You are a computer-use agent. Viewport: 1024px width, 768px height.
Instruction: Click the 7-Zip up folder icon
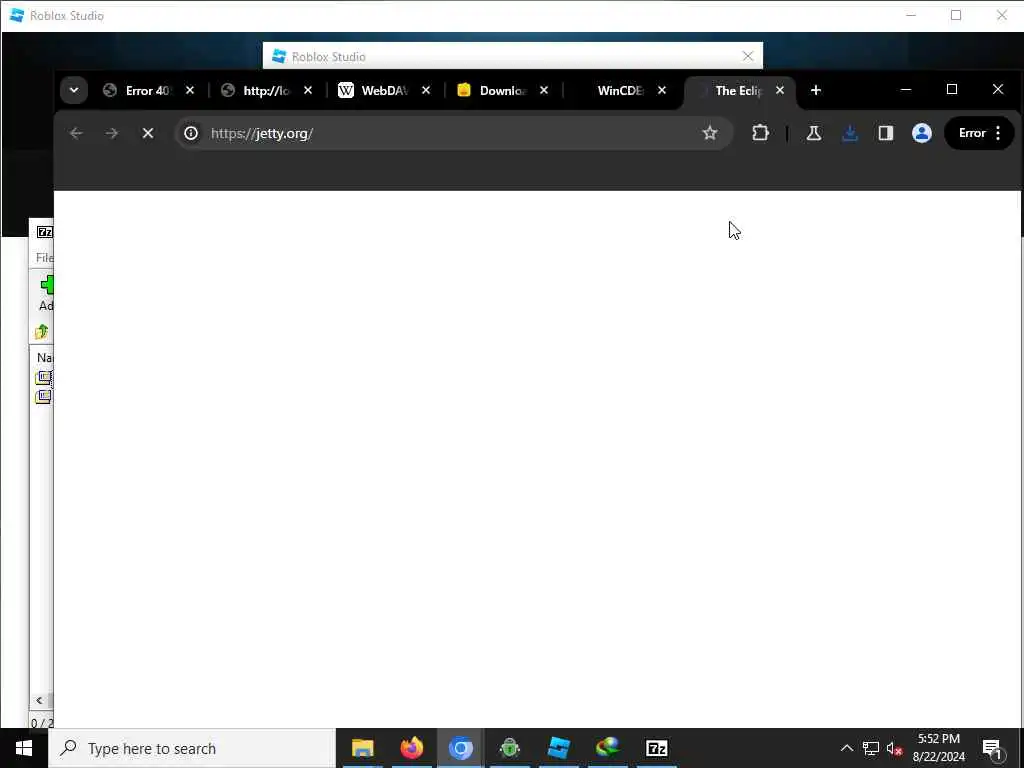tap(42, 332)
